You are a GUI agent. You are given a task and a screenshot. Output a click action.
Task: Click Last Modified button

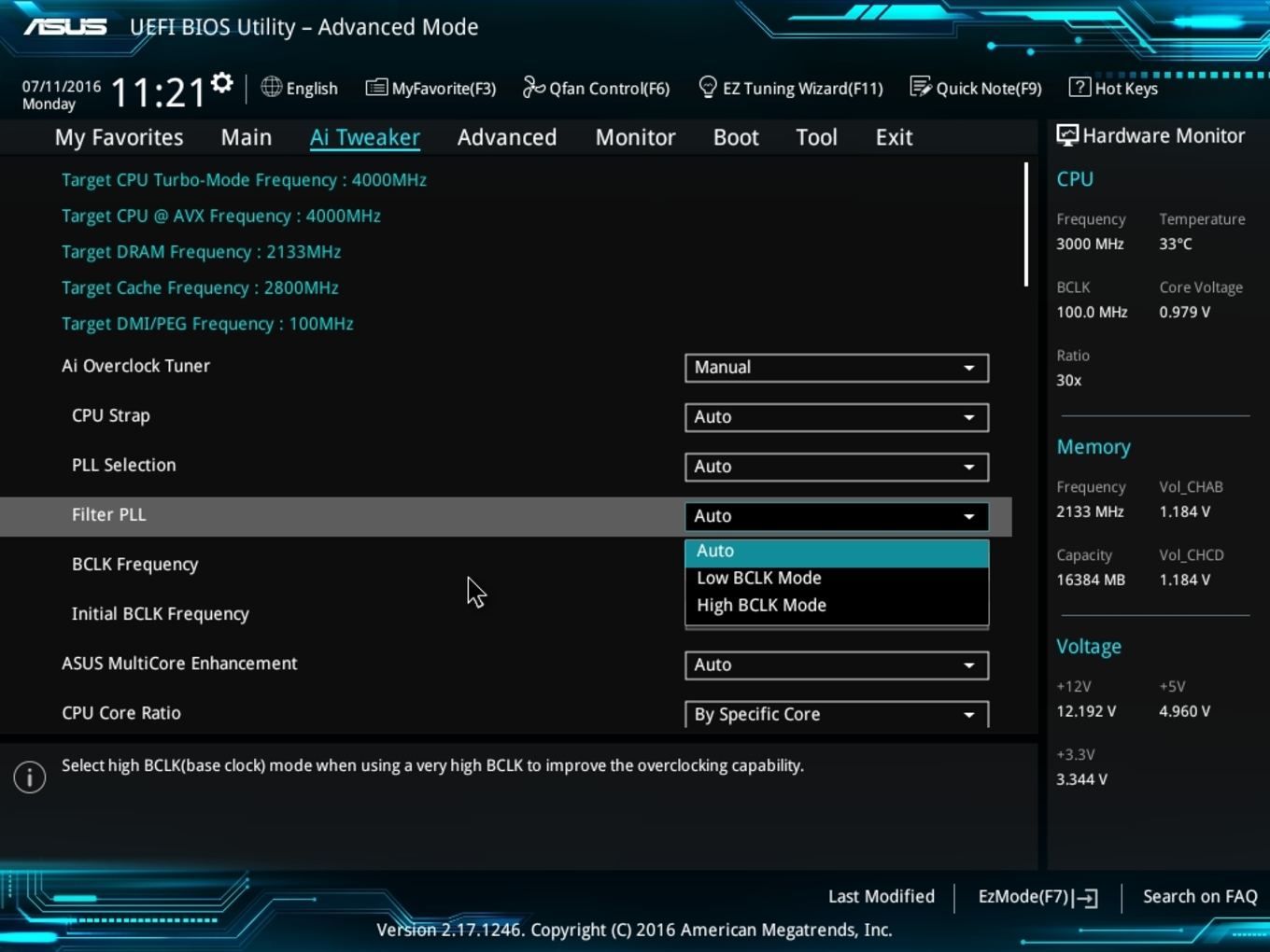coord(882,897)
